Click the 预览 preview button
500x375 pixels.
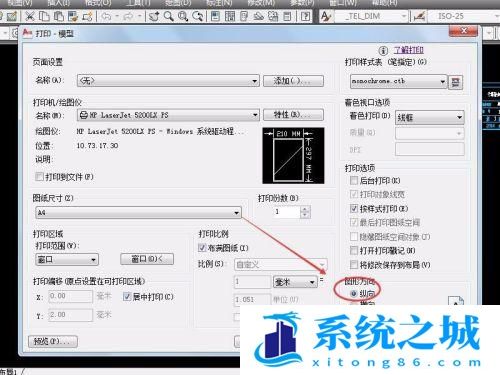pos(53,341)
